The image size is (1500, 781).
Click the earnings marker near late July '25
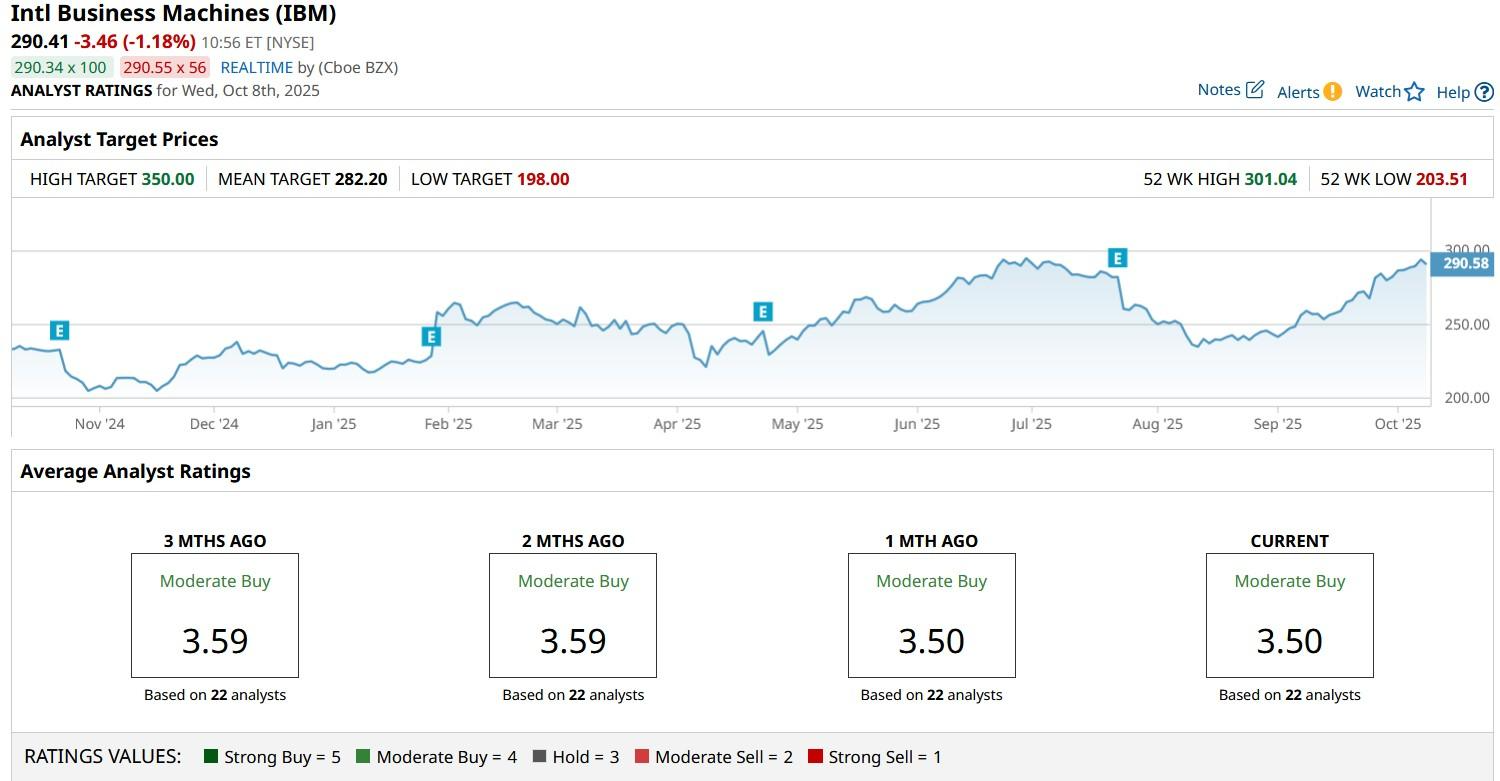1117,258
